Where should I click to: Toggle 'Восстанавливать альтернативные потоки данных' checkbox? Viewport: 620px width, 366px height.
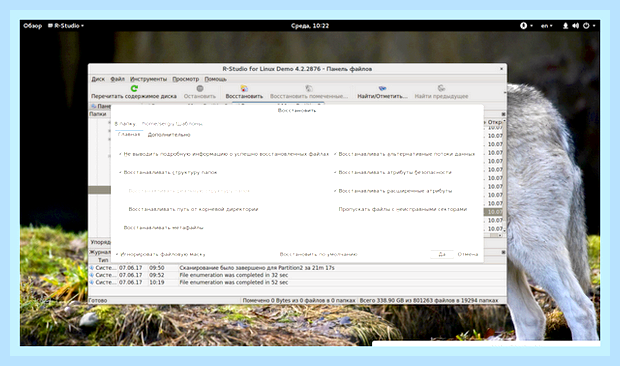pos(335,154)
